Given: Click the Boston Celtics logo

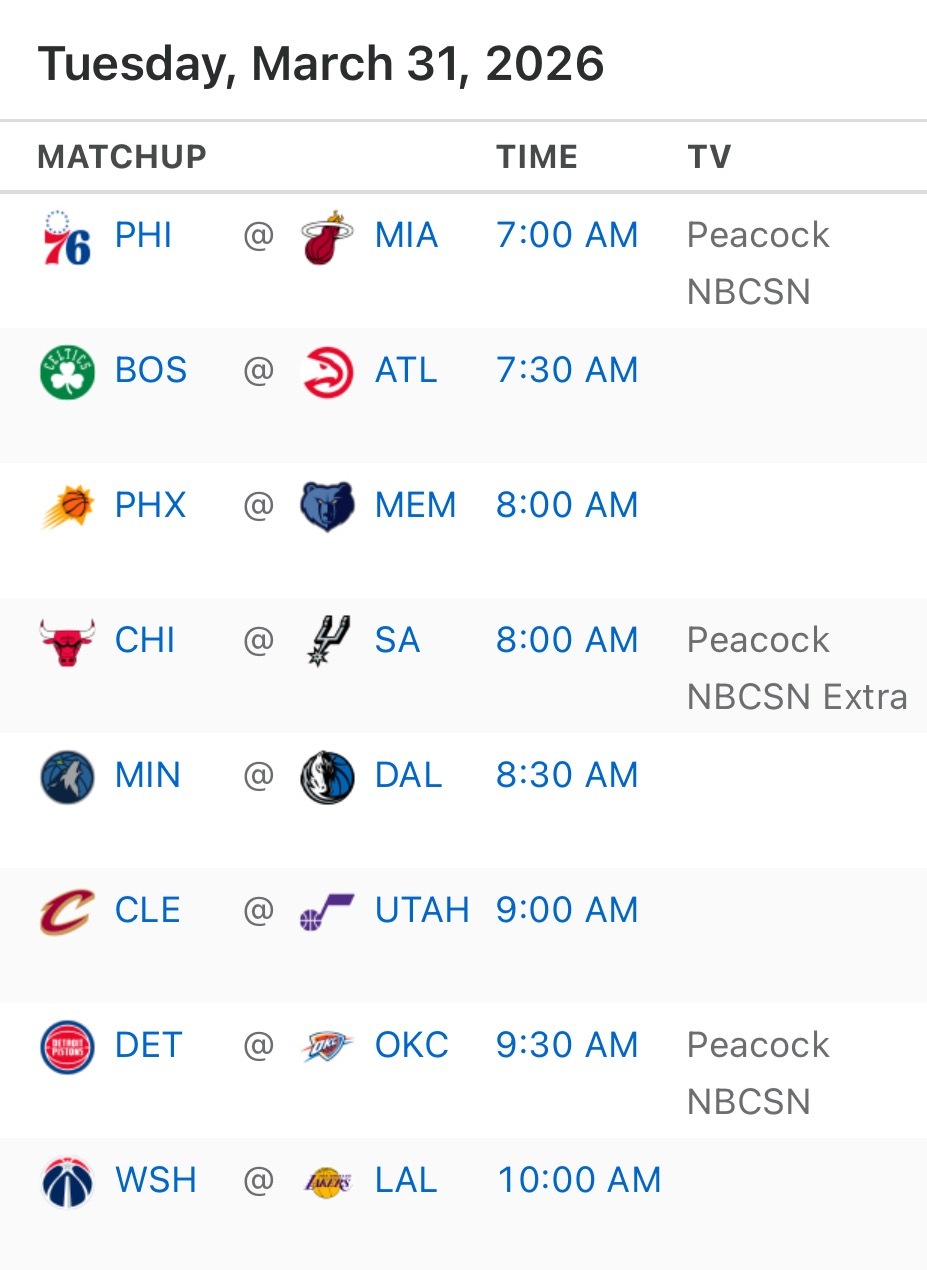Looking at the screenshot, I should pyautogui.click(x=67, y=372).
